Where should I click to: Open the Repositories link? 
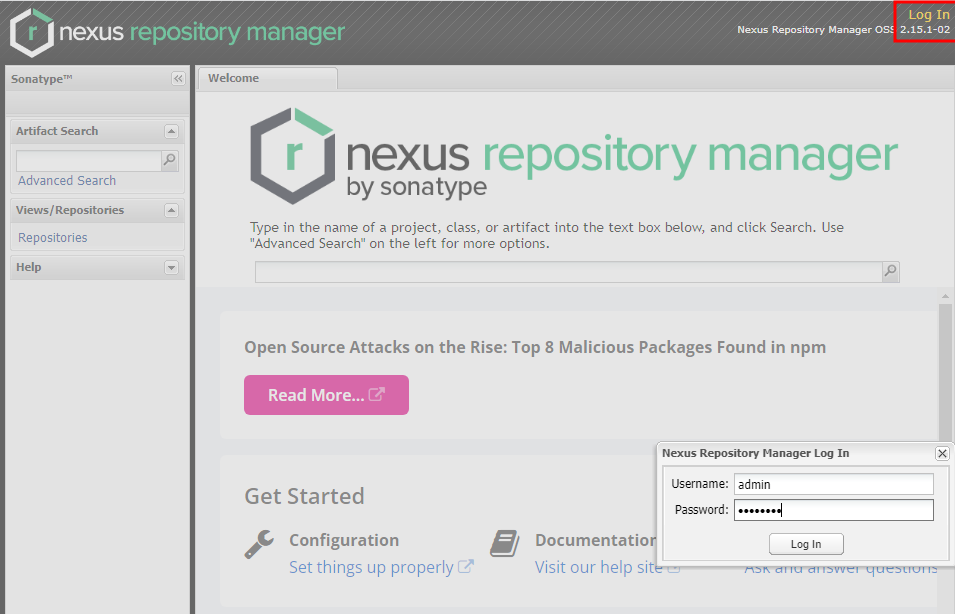pos(52,238)
